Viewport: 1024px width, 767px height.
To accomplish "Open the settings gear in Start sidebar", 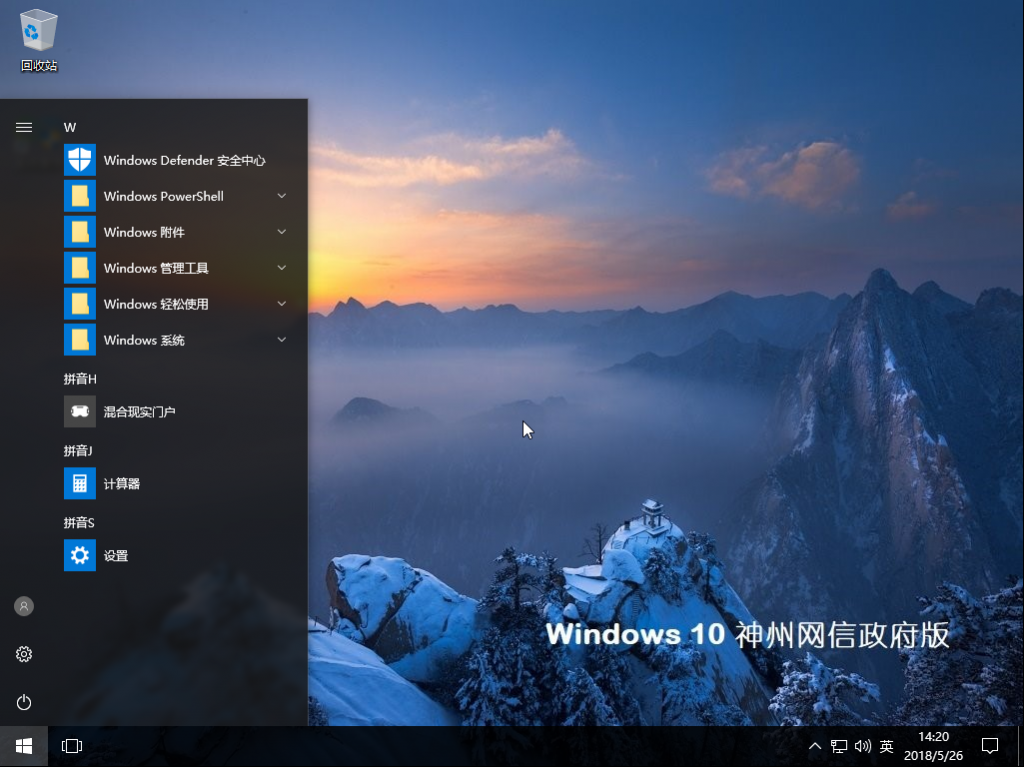I will (x=23, y=654).
